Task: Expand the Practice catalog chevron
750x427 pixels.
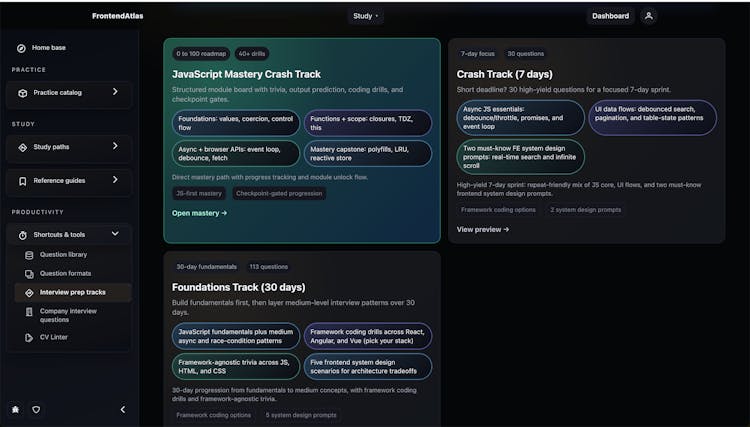Action: [x=115, y=91]
